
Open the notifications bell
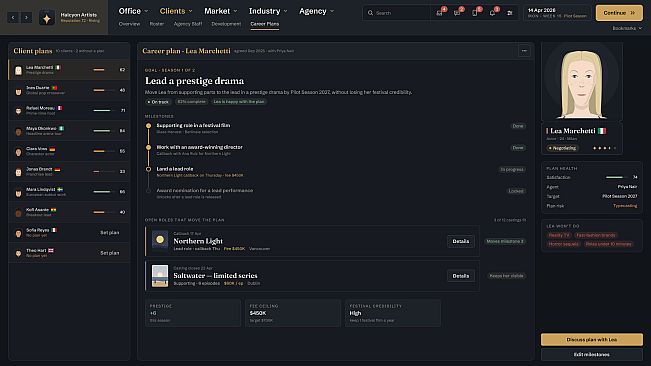coord(492,13)
